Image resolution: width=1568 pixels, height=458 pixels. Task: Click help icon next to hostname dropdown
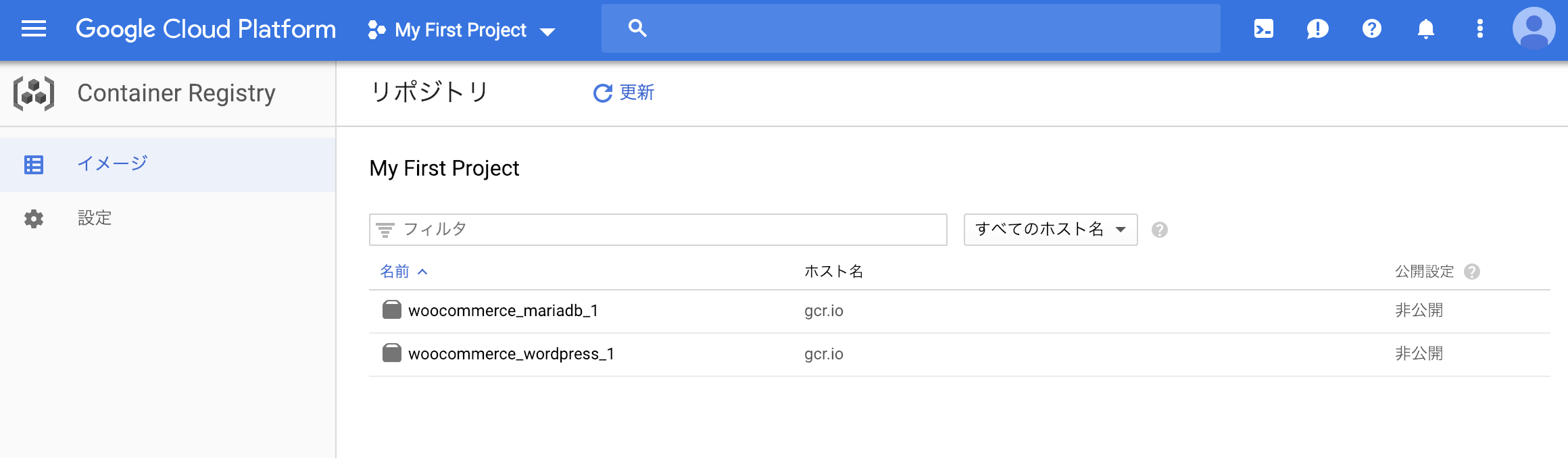point(1160,230)
